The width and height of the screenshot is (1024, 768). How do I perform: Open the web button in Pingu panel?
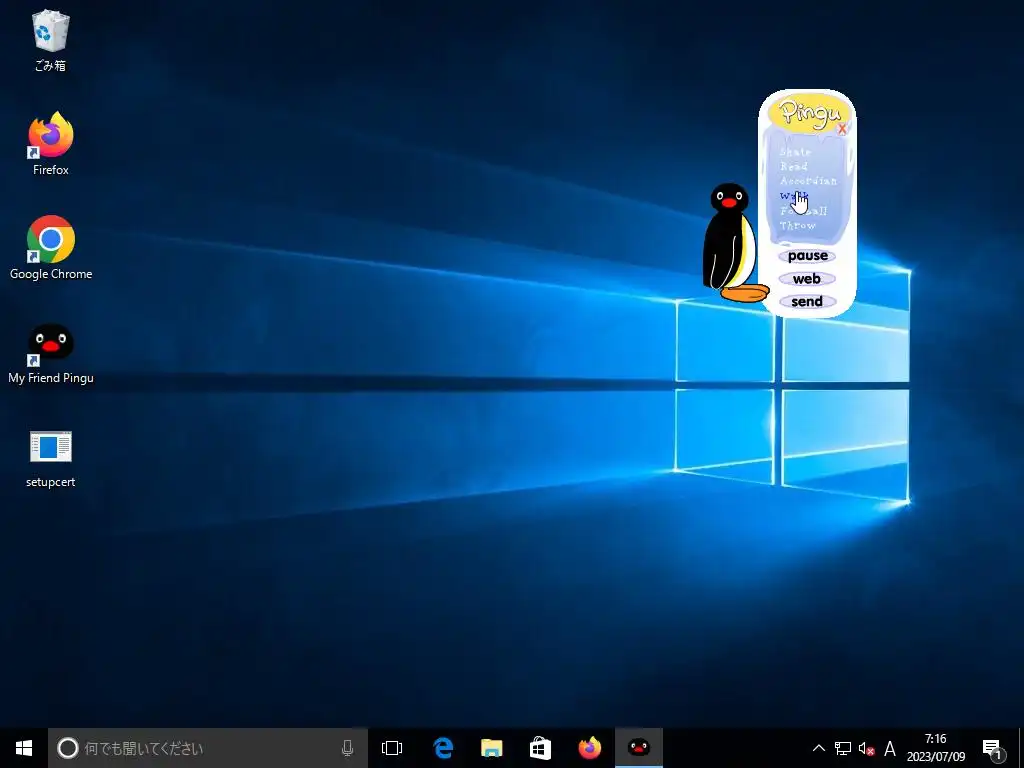[807, 279]
